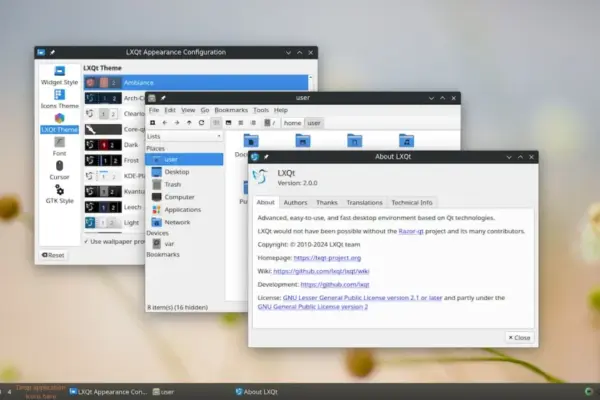Select the Ambiance theme row
600x400 pixels.
click(x=196, y=82)
